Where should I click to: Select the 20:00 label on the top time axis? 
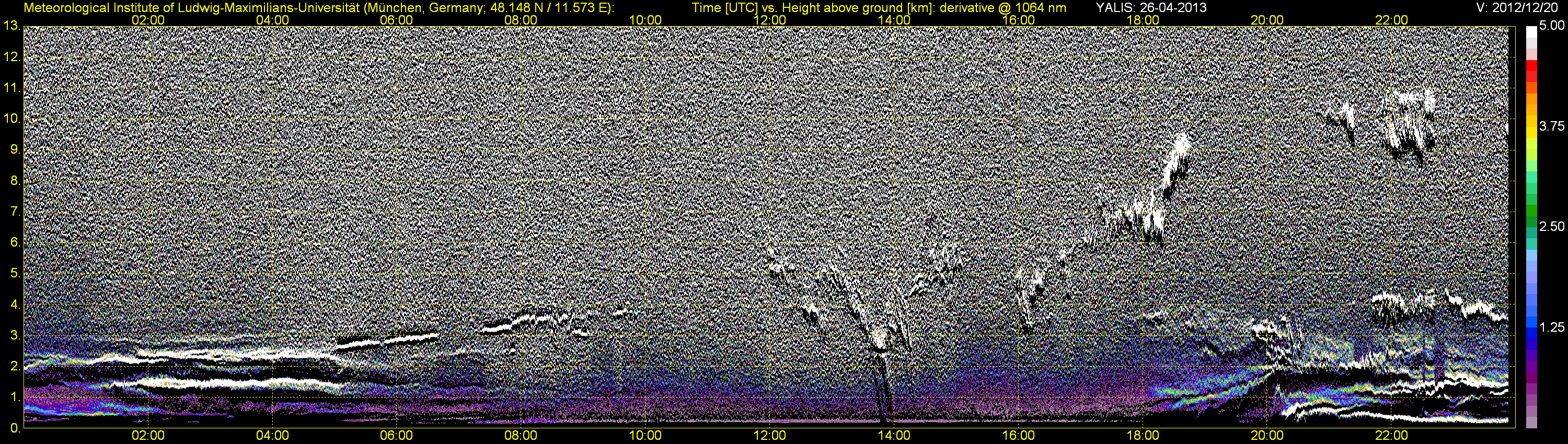[x=1267, y=20]
